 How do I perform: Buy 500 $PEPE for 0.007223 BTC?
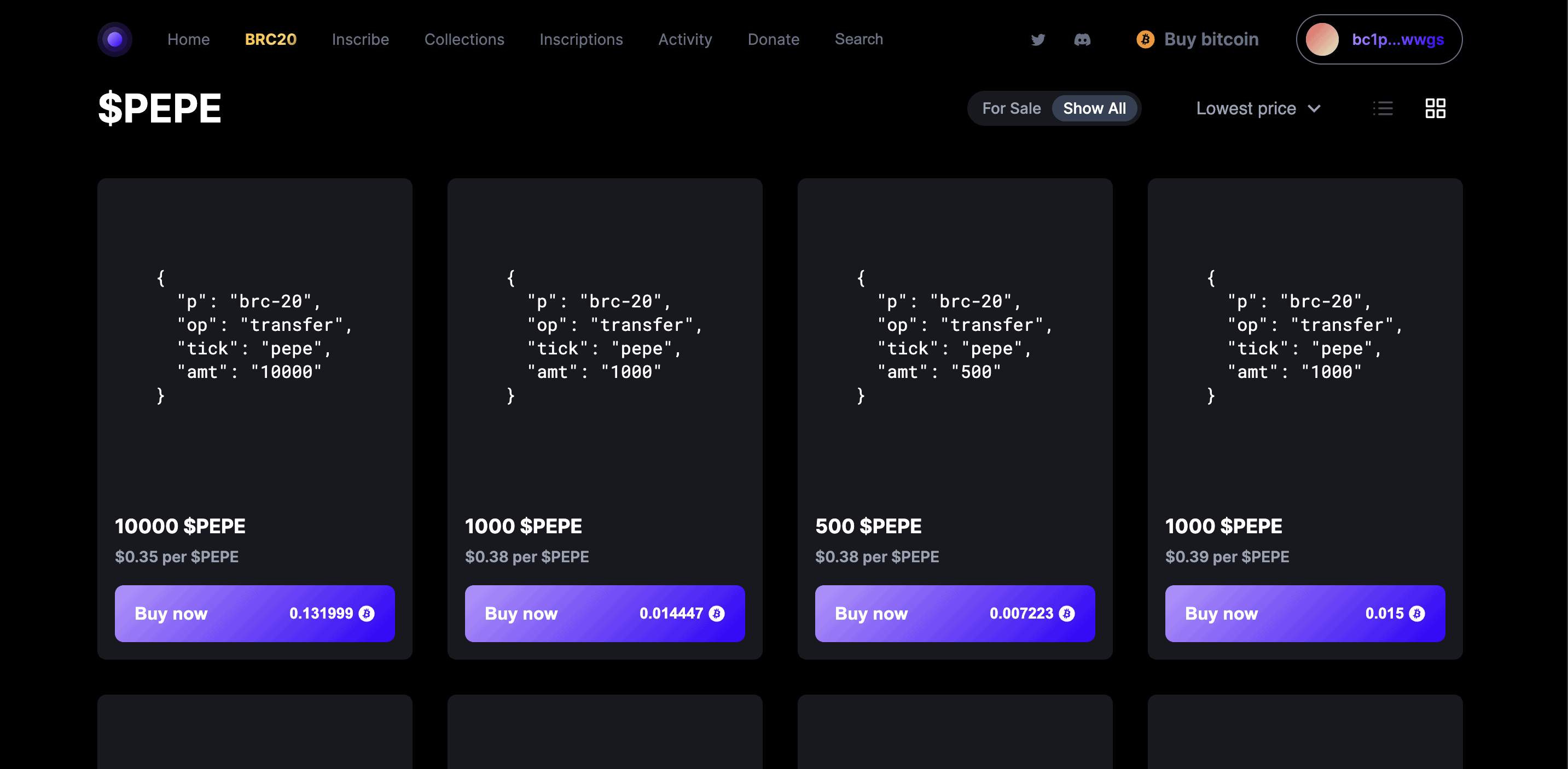pos(955,613)
